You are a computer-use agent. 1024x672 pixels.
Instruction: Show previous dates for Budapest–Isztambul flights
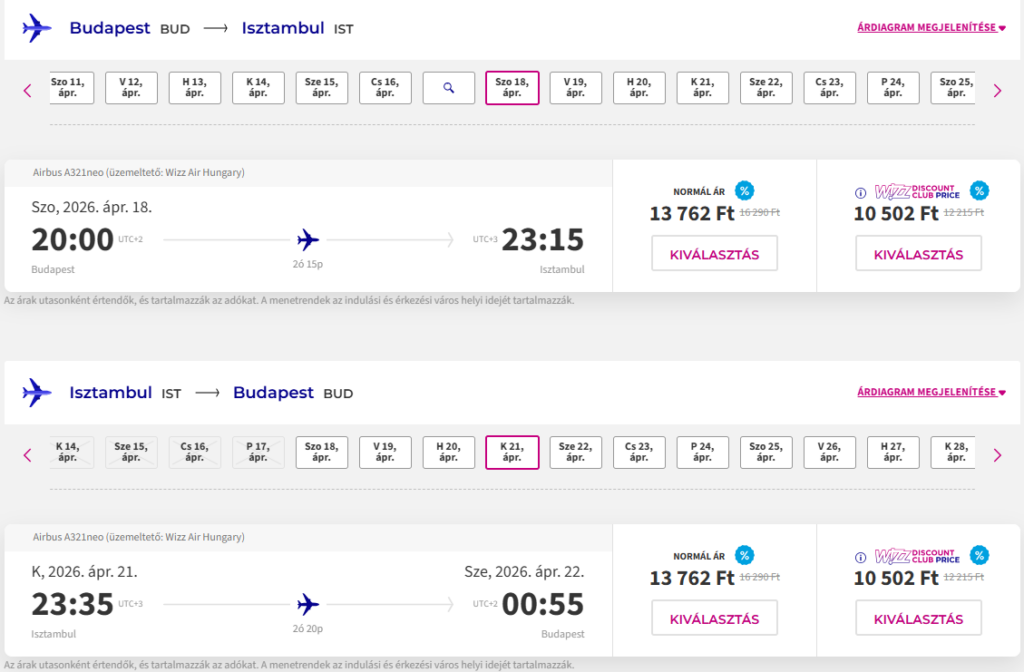27,90
